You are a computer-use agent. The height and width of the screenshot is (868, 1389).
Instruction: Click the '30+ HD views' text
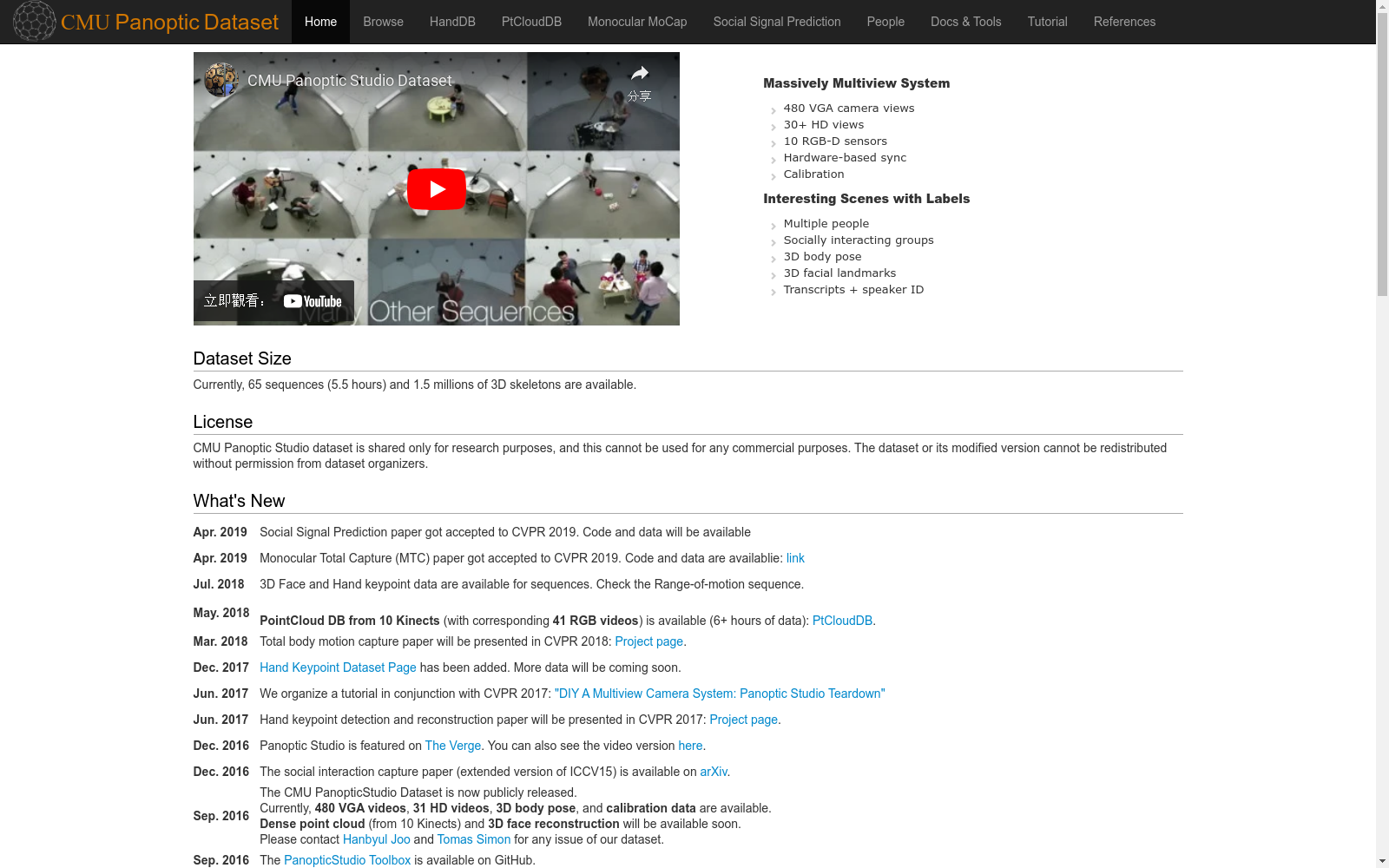pos(824,125)
